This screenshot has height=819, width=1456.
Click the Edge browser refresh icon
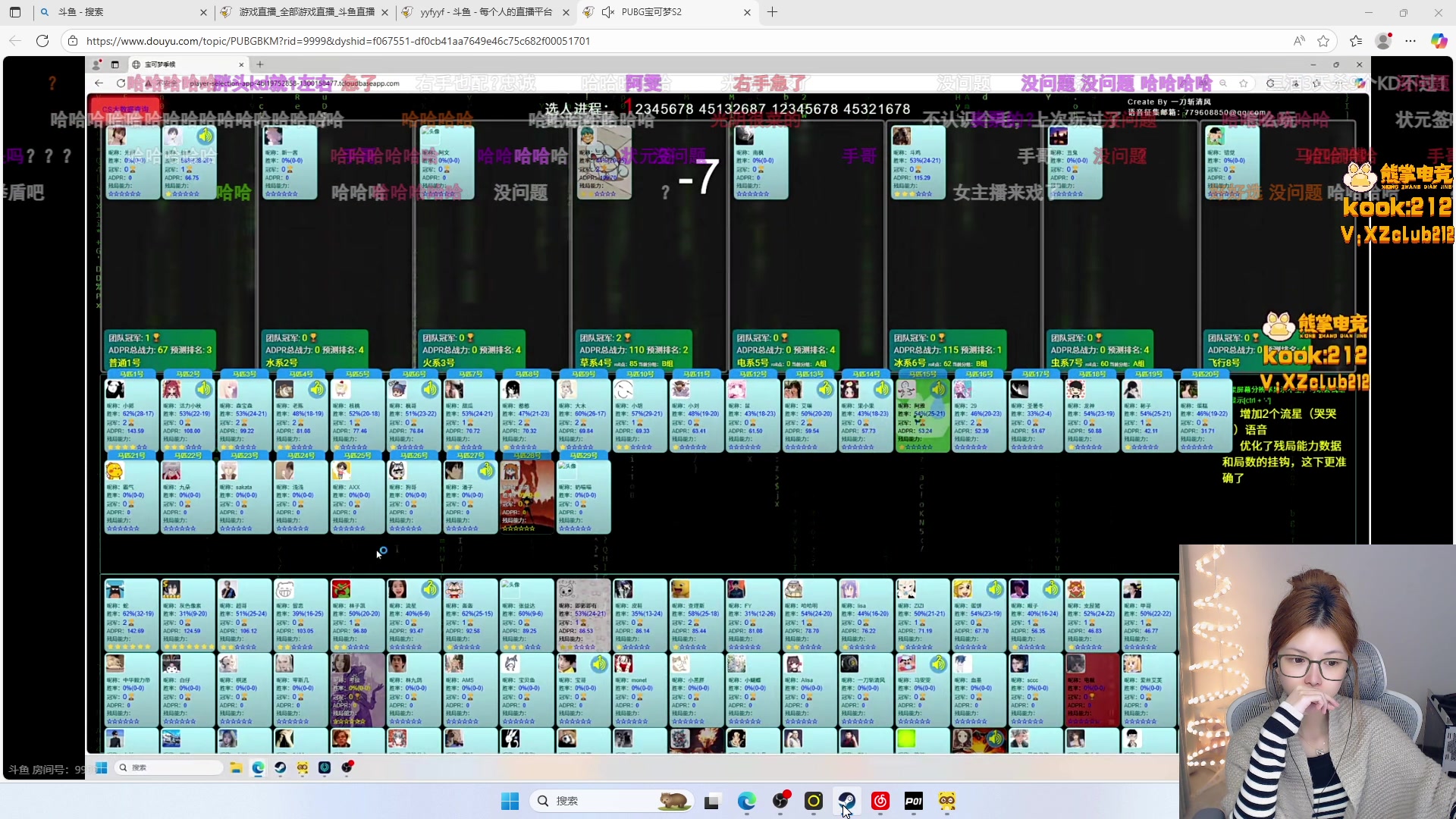[x=42, y=41]
